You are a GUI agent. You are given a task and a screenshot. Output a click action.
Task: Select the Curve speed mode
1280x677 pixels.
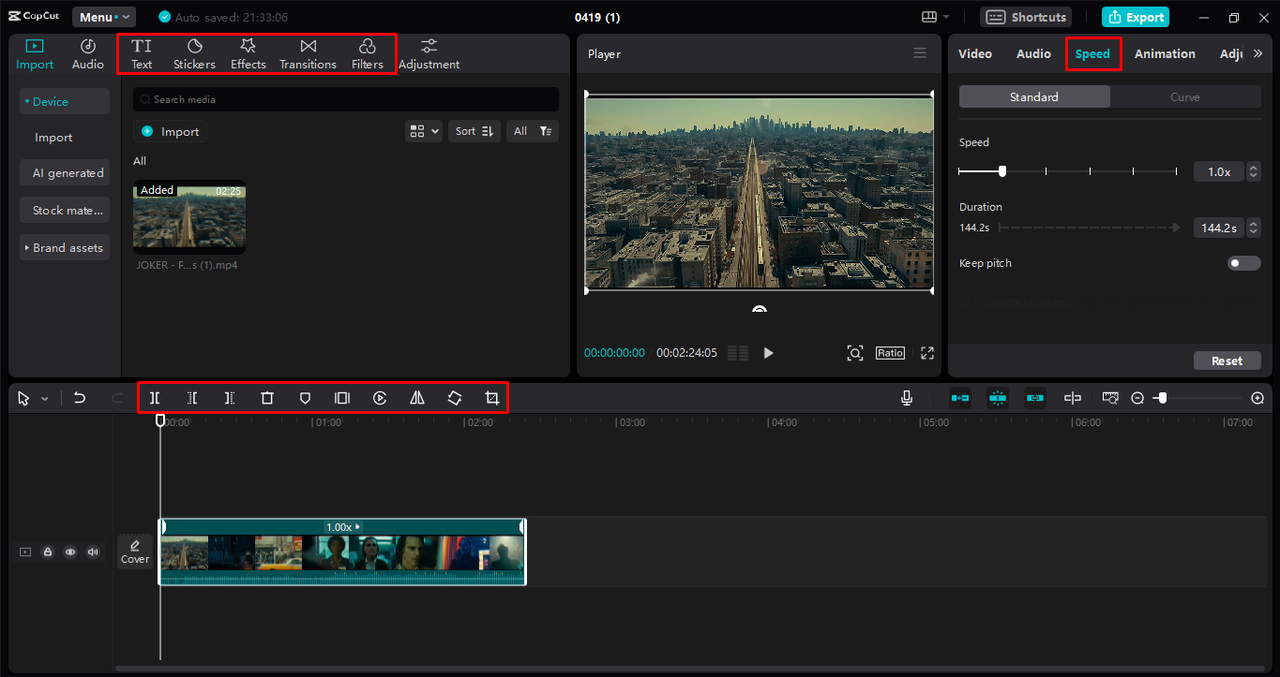1185,97
